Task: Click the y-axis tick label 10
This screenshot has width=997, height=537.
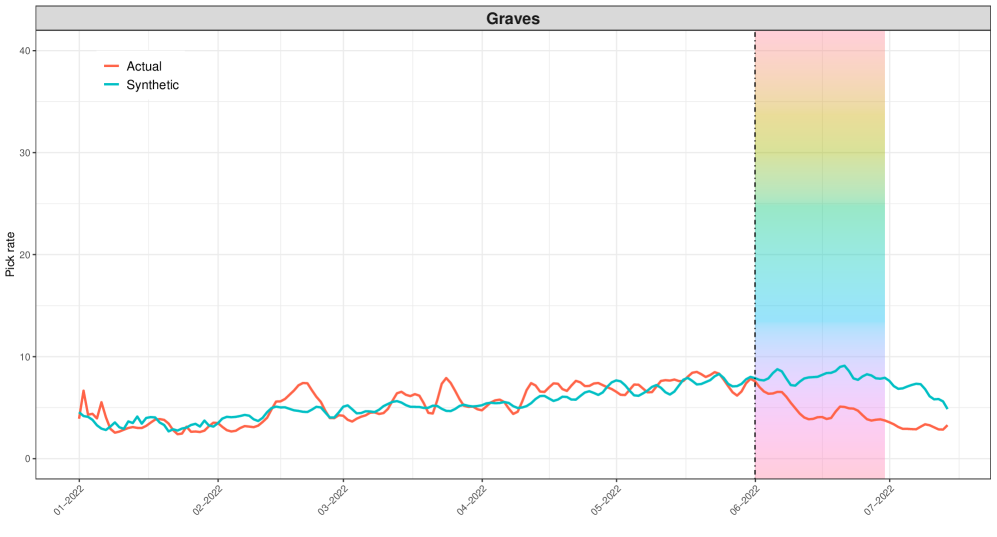Action: tap(25, 357)
